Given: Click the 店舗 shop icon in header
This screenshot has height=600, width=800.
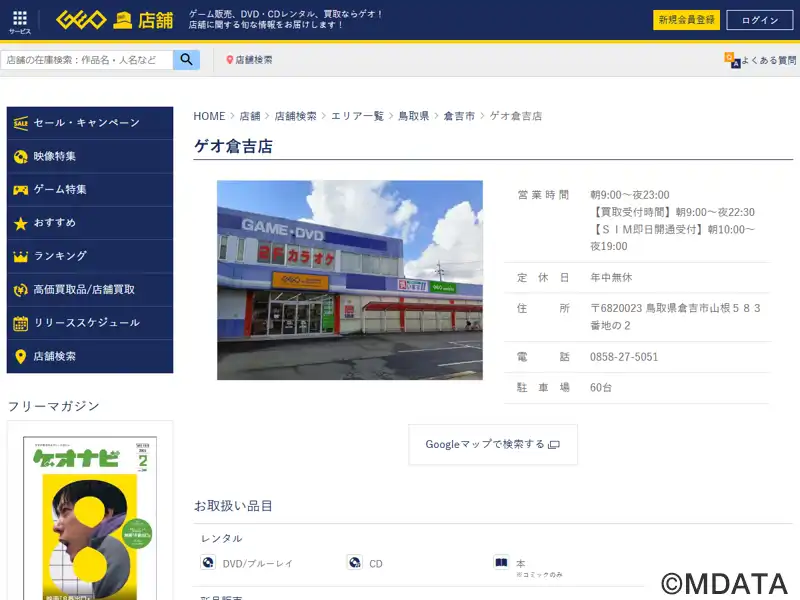Looking at the screenshot, I should pyautogui.click(x=122, y=20).
